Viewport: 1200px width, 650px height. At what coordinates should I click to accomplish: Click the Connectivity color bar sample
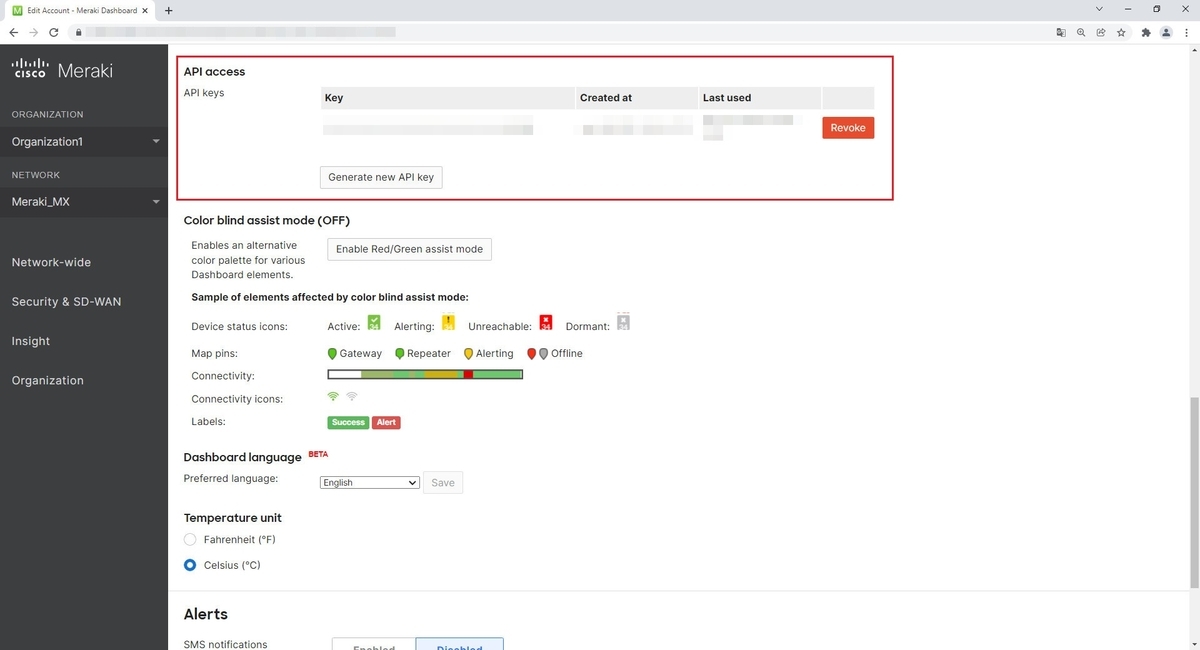(x=424, y=373)
